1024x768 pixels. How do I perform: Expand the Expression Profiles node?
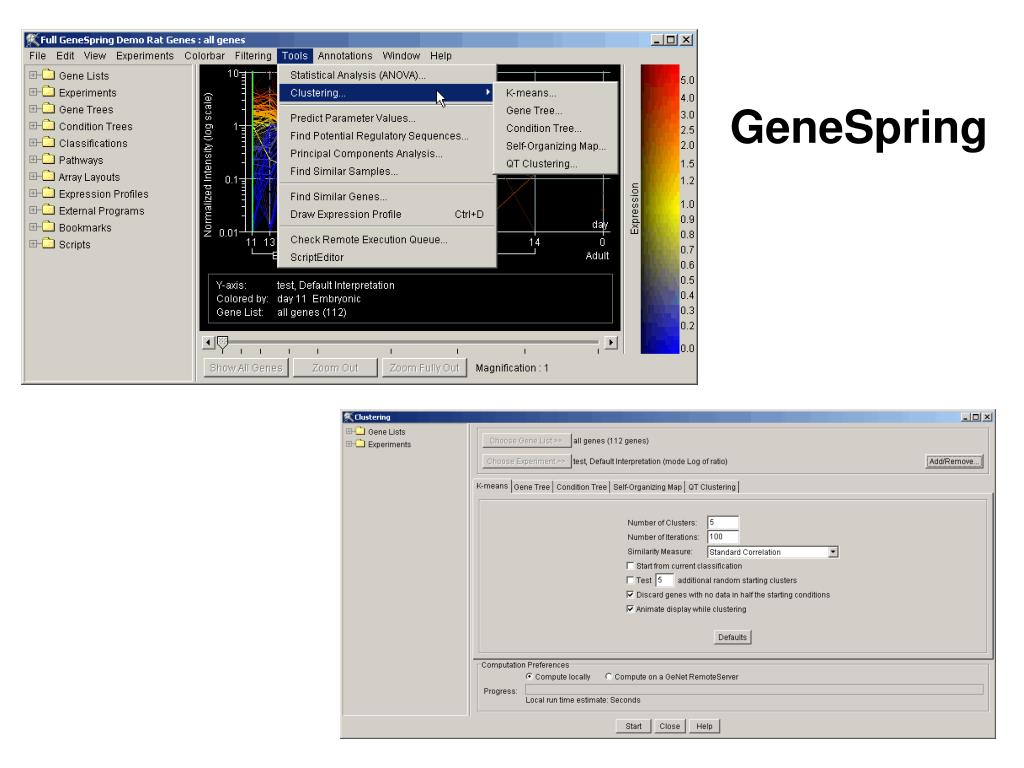click(x=33, y=194)
